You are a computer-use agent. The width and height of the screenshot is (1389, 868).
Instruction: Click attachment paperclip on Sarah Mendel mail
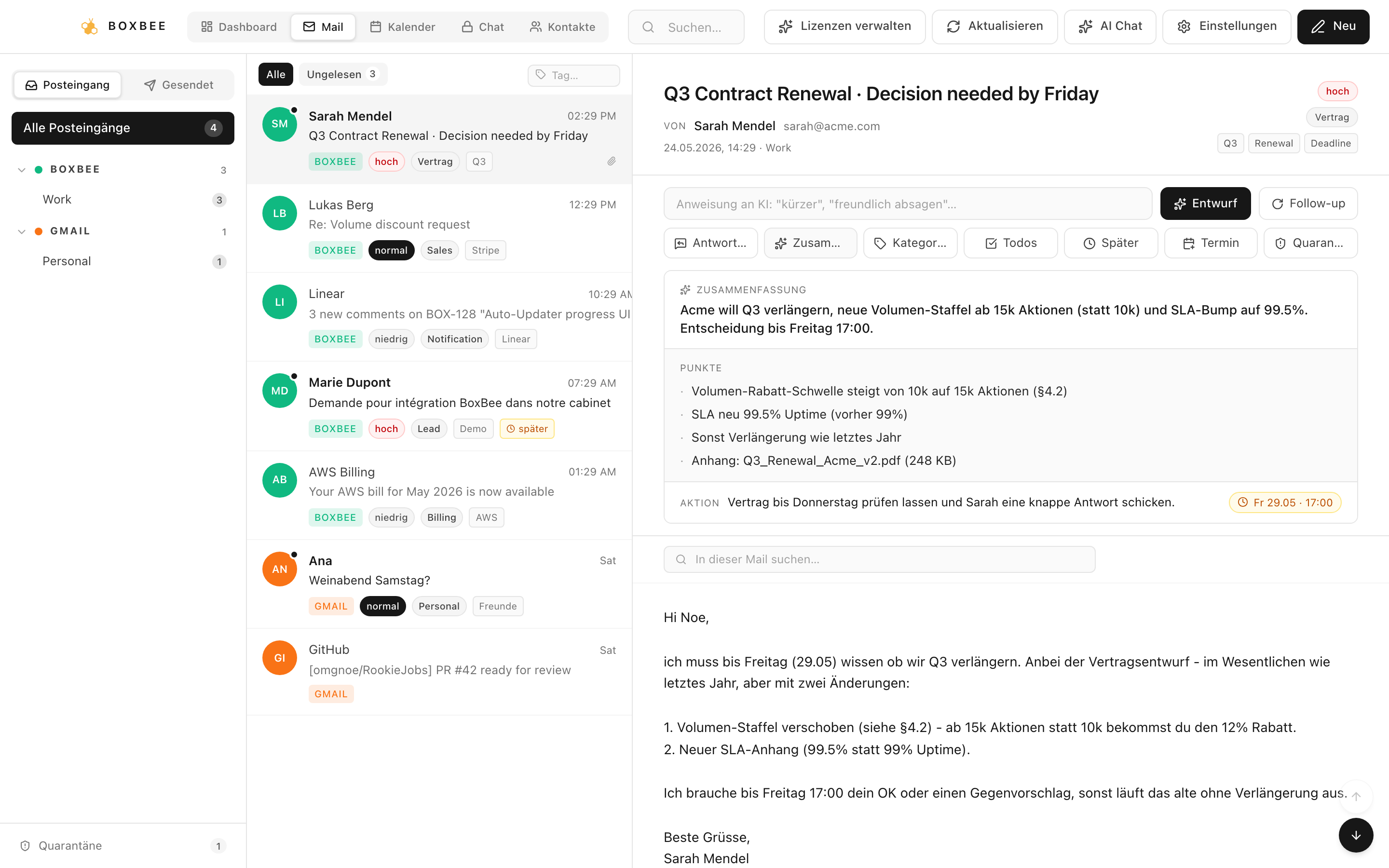coord(611,162)
